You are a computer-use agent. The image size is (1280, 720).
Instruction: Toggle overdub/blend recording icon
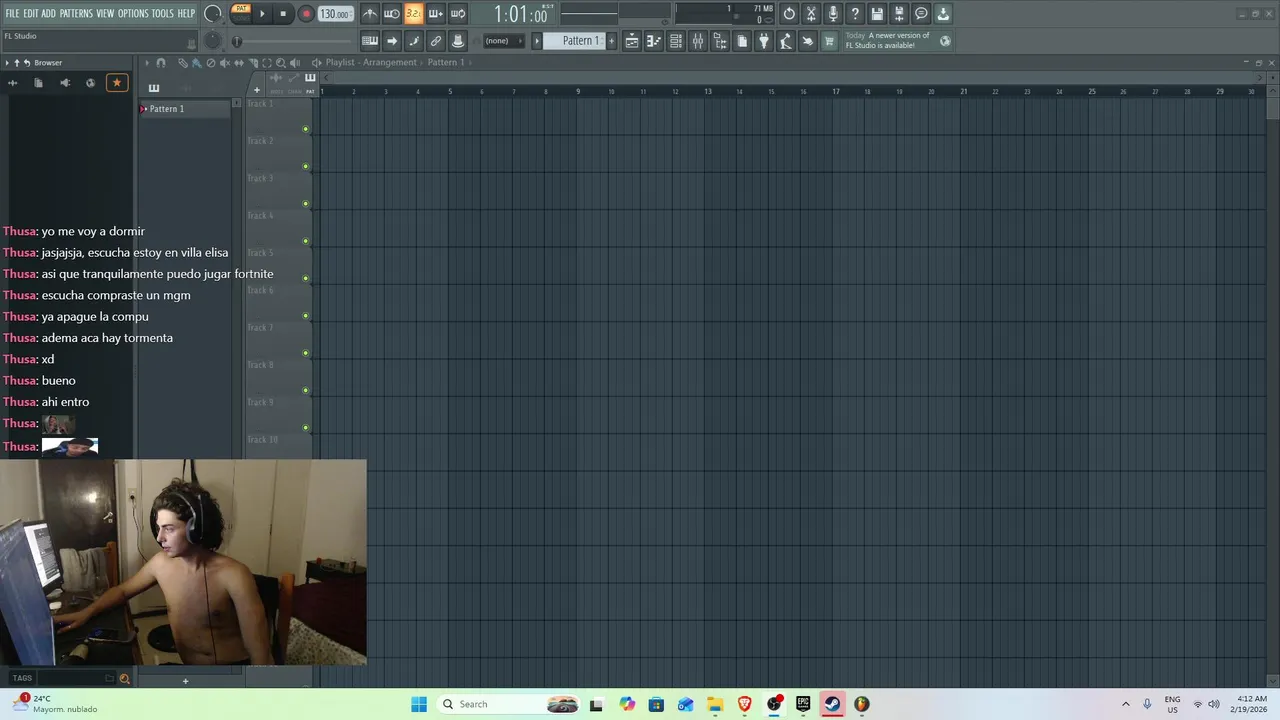(x=435, y=14)
